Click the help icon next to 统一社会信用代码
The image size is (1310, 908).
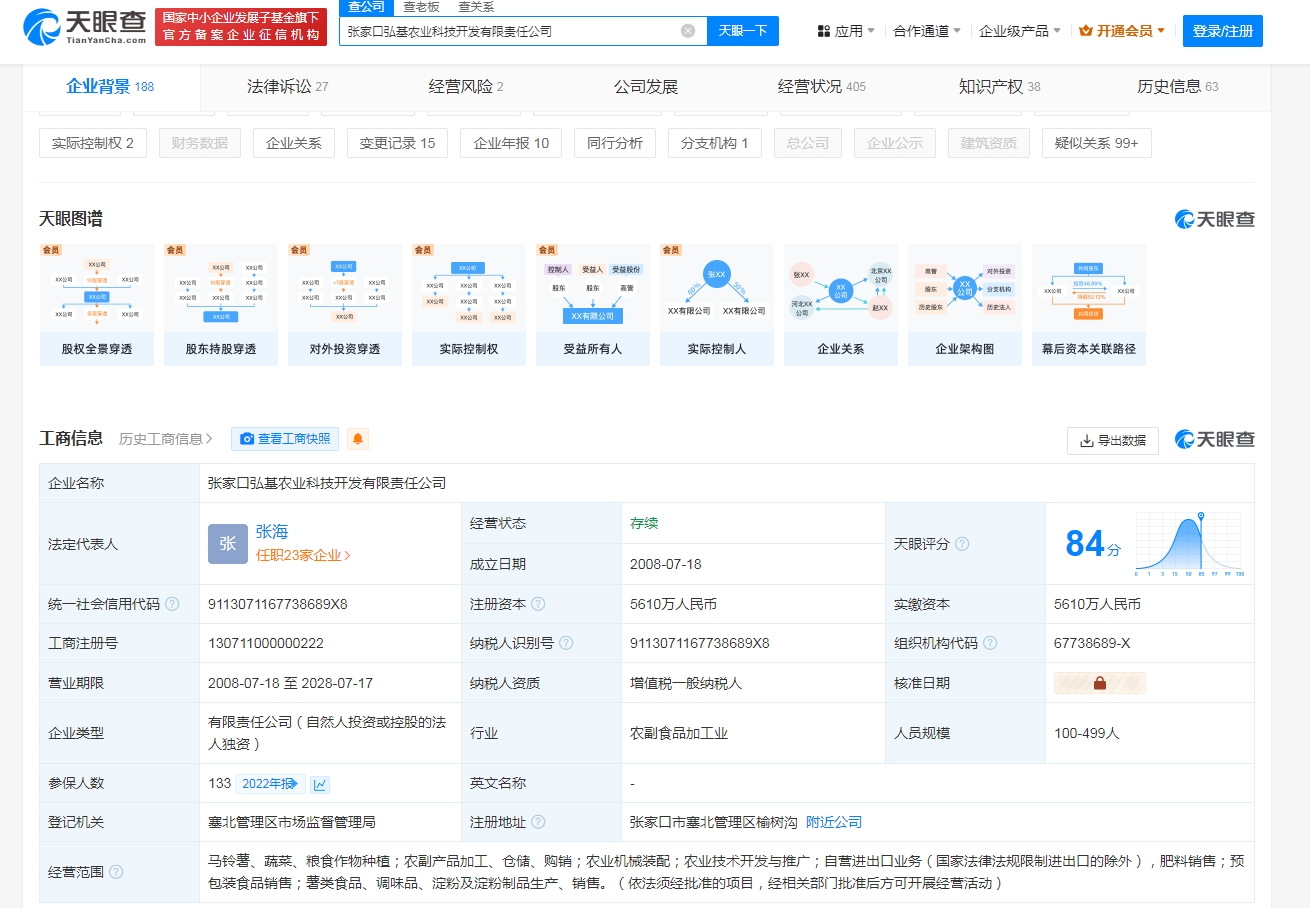[172, 604]
